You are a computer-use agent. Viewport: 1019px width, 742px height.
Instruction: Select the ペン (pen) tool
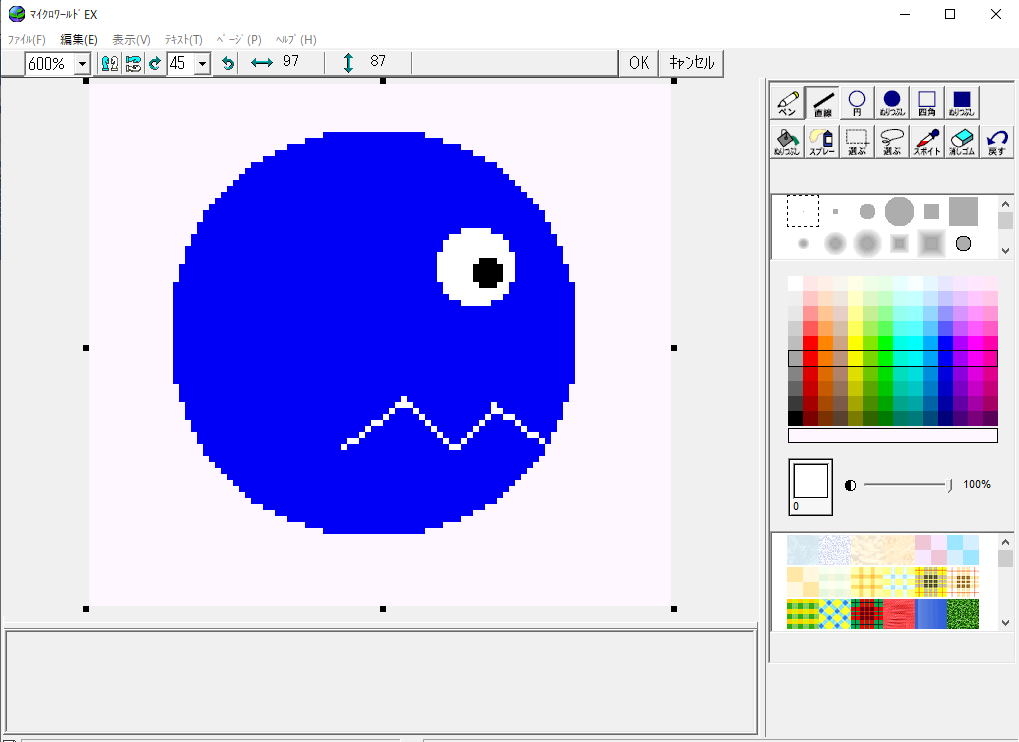(787, 103)
